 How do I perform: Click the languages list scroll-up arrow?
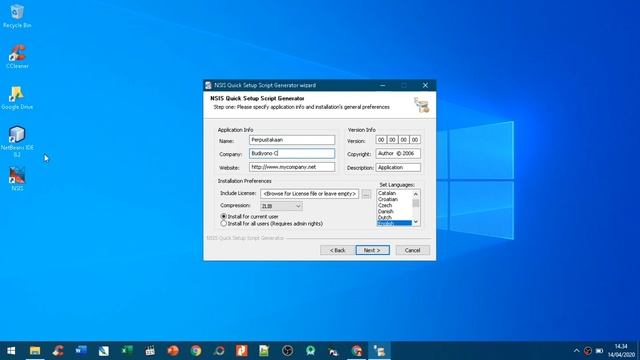click(416, 194)
